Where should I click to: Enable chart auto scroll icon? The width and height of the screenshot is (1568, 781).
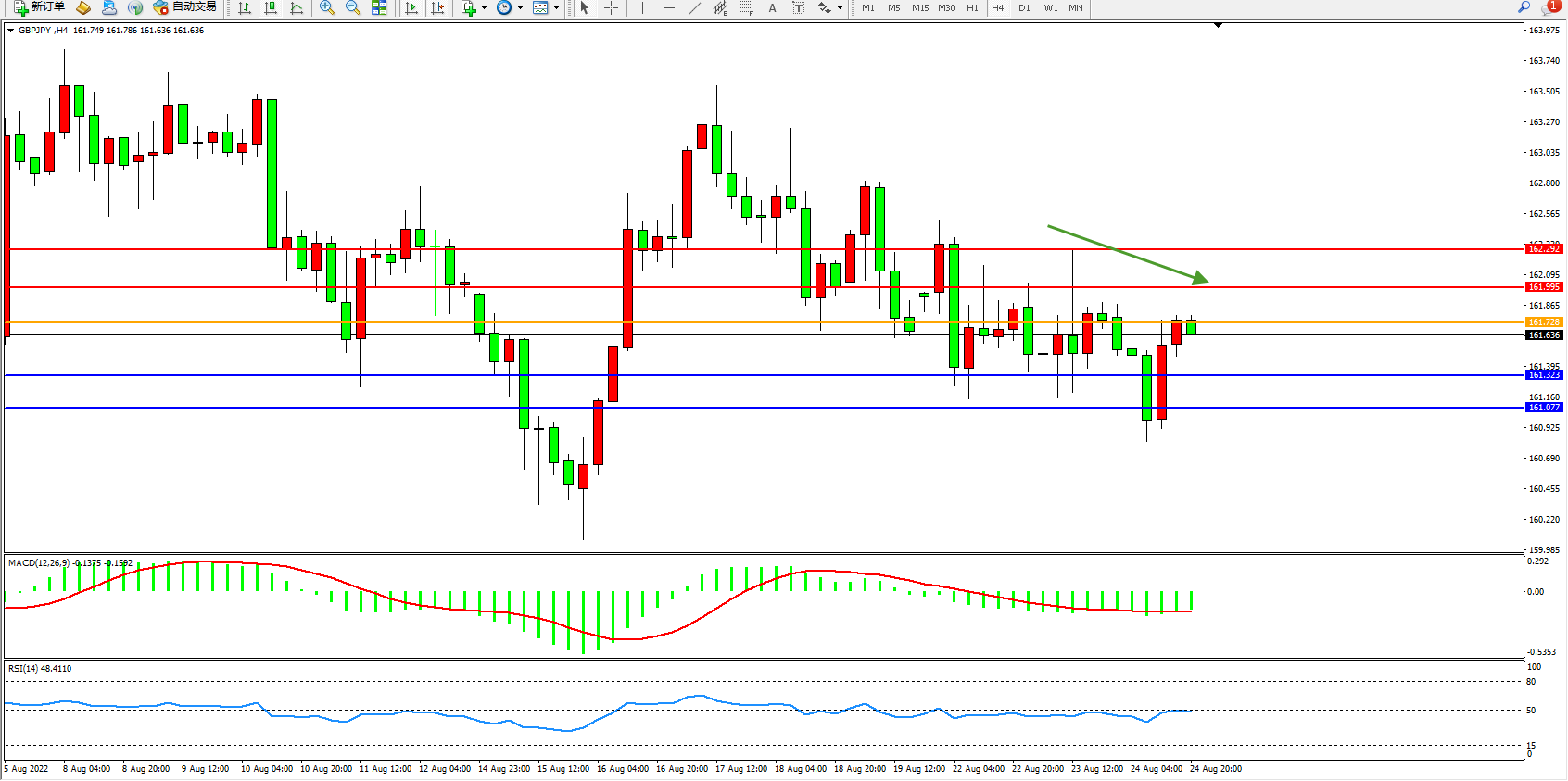(x=411, y=7)
